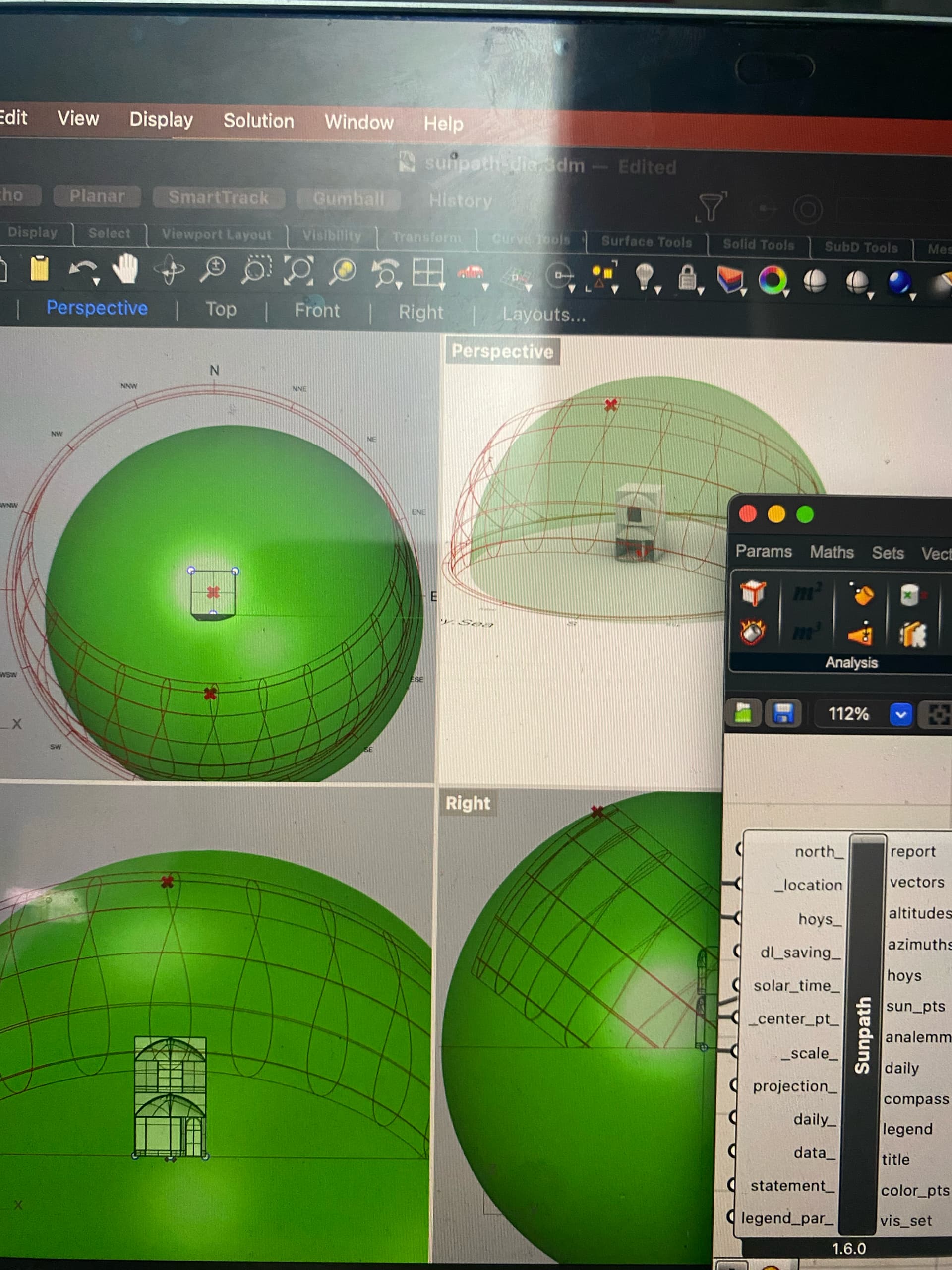
Task: Activate the Front viewport
Action: coord(317,311)
